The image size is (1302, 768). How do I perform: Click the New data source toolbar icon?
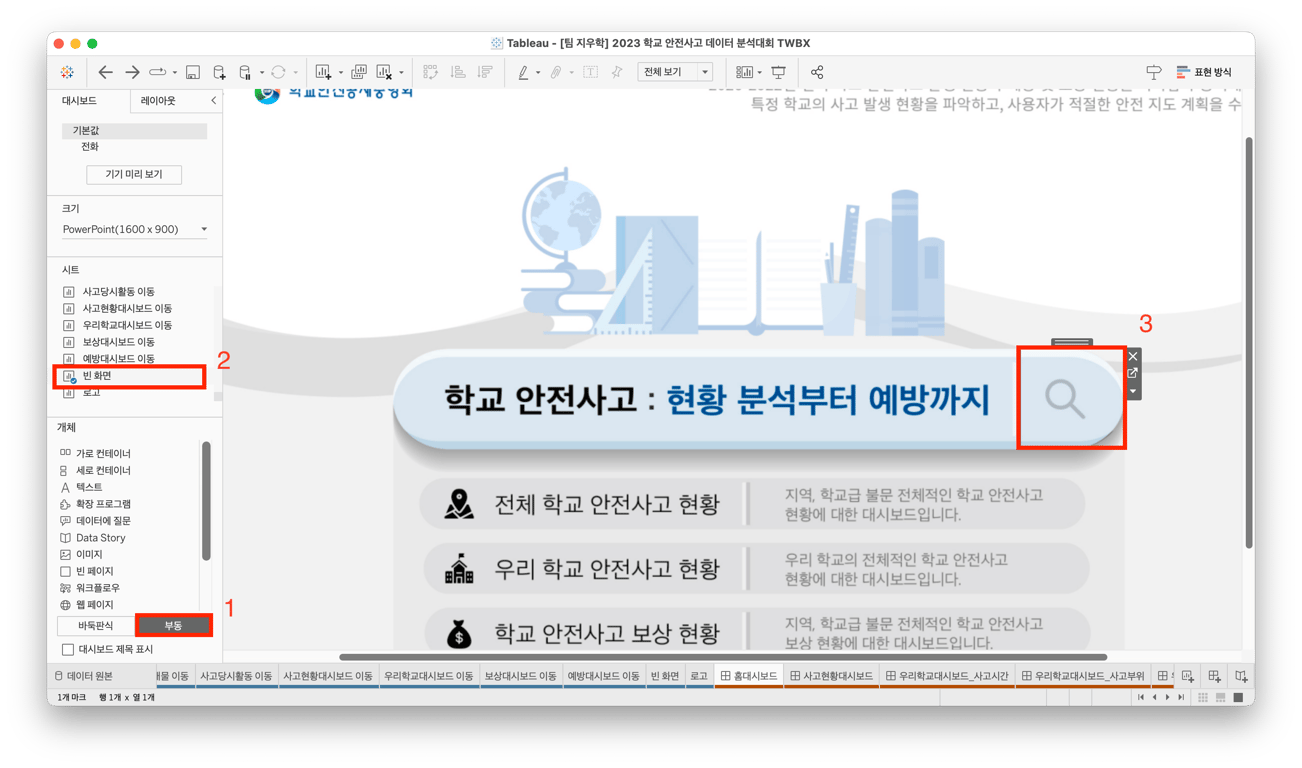point(218,71)
